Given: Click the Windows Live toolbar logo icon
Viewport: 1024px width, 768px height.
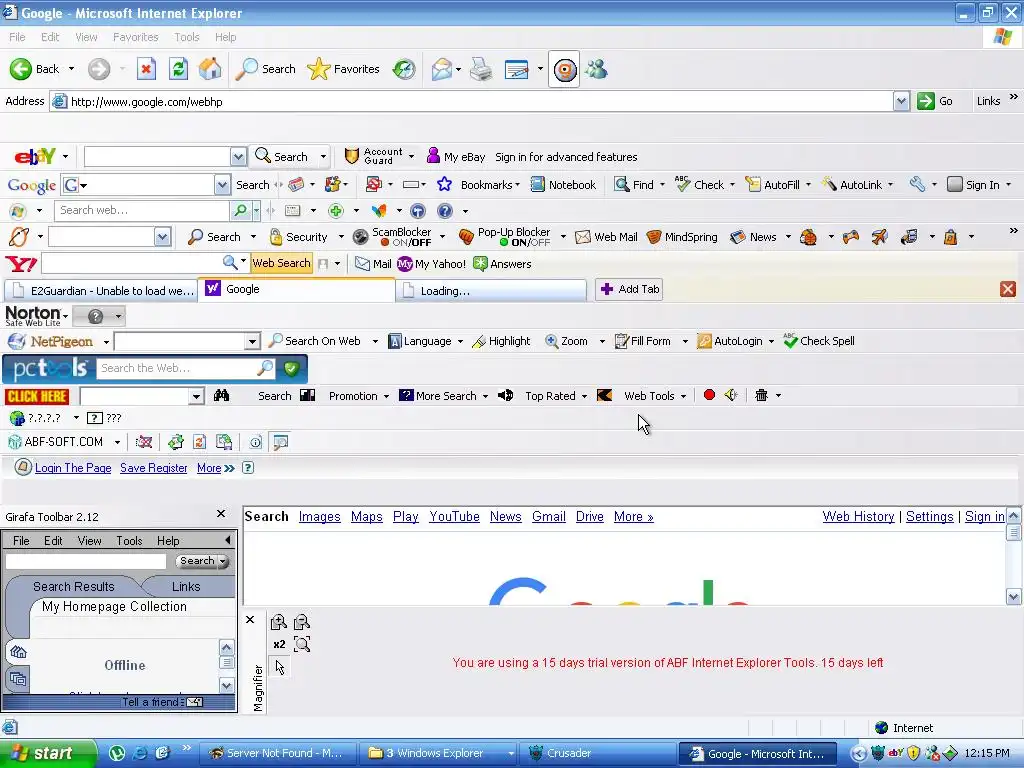Looking at the screenshot, I should click(18, 211).
